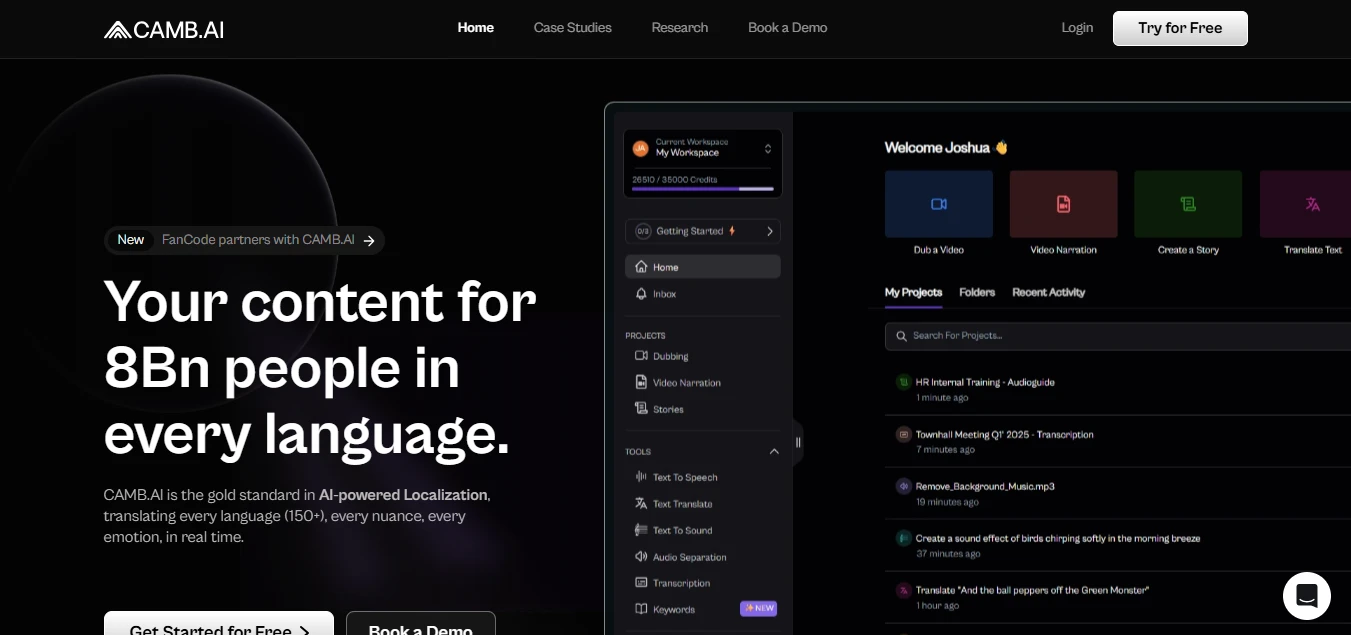
Task: Click the workspace avatar icon
Action: point(641,148)
